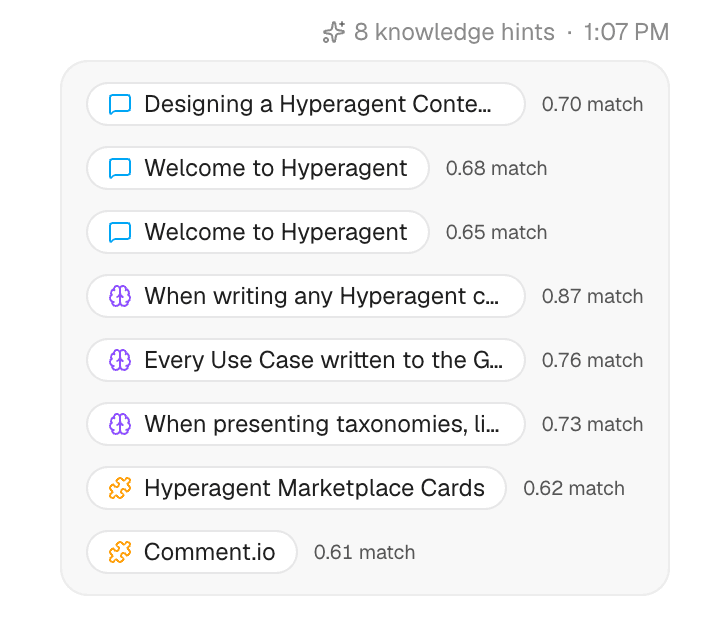Open the Hyperagent Marketplace Cards chip
704x622 pixels.
(296, 488)
